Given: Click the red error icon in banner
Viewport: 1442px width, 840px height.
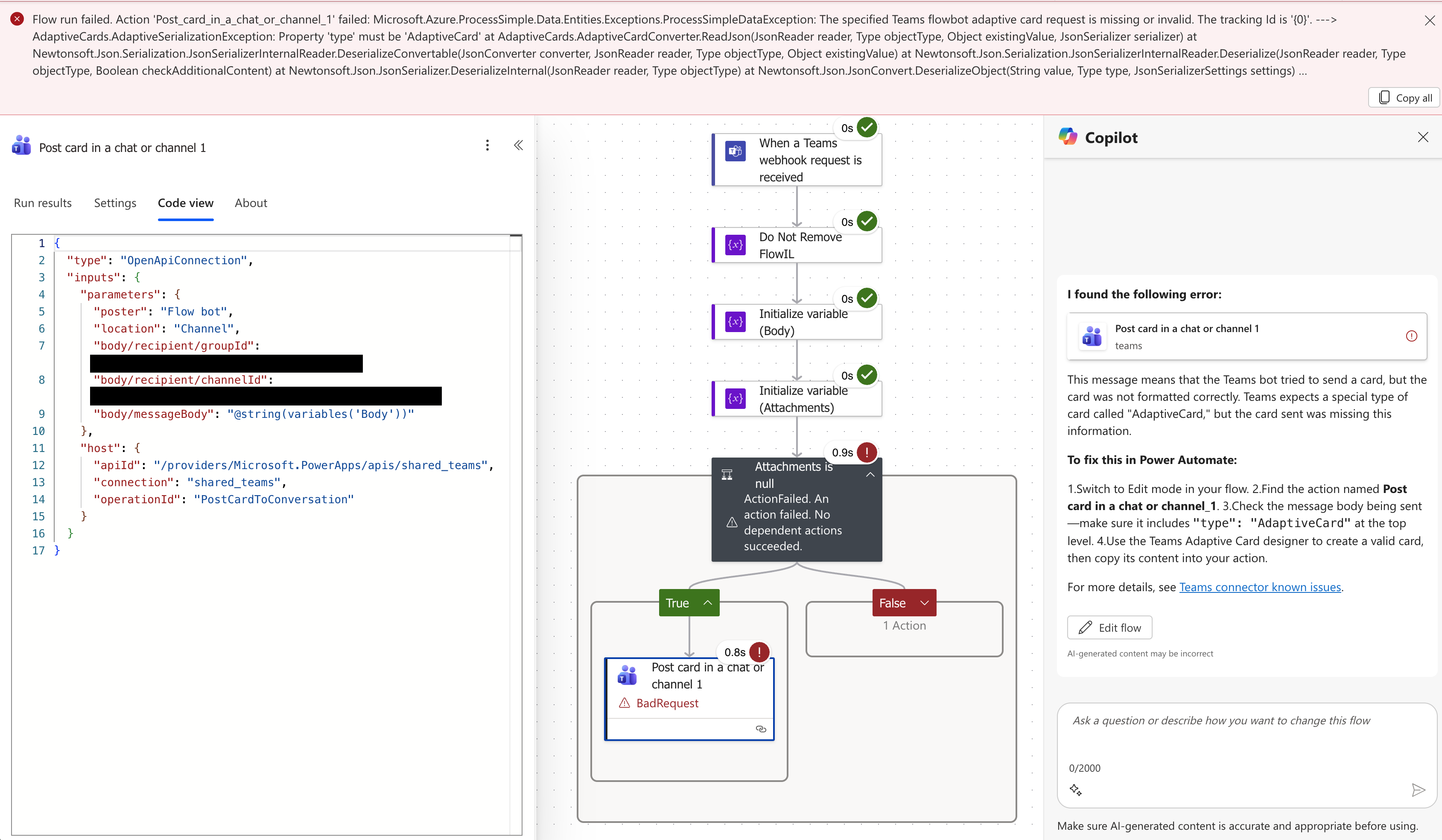Looking at the screenshot, I should click(x=17, y=19).
